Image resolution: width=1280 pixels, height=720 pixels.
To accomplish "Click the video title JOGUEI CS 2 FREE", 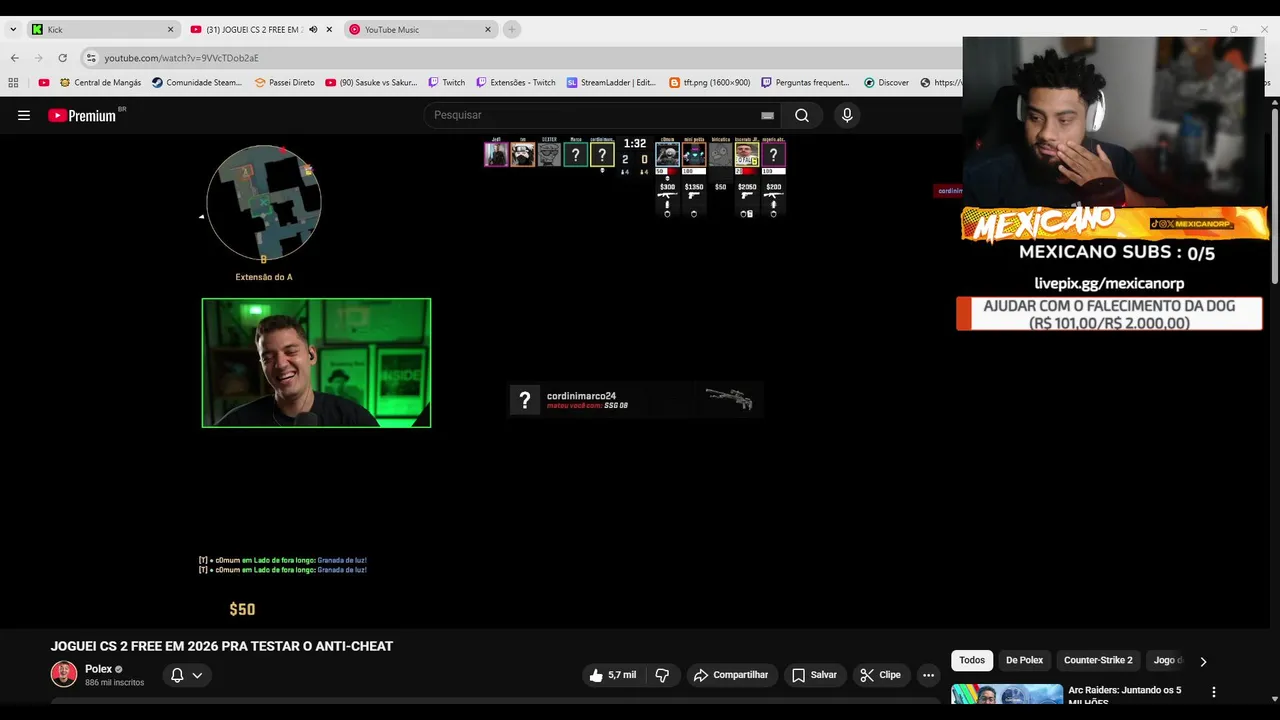I will [x=222, y=646].
